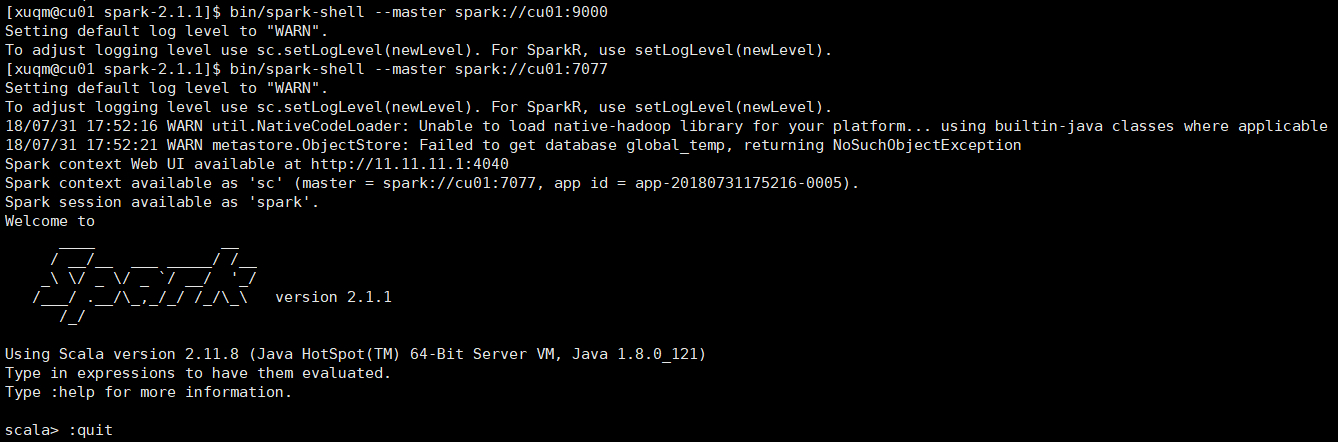Click the 'Welcome to' text

(50, 221)
